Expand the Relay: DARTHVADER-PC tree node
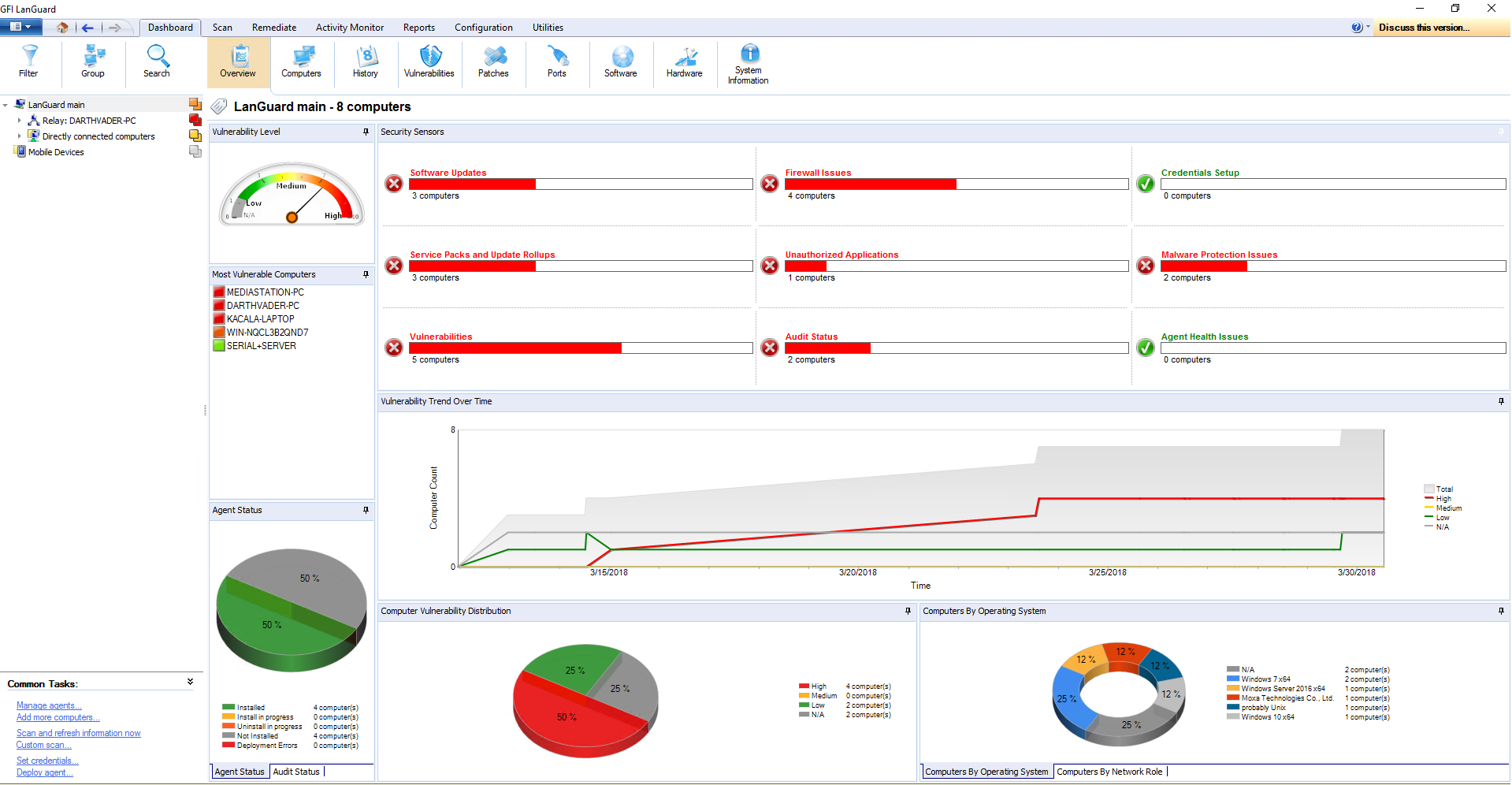 (20, 121)
